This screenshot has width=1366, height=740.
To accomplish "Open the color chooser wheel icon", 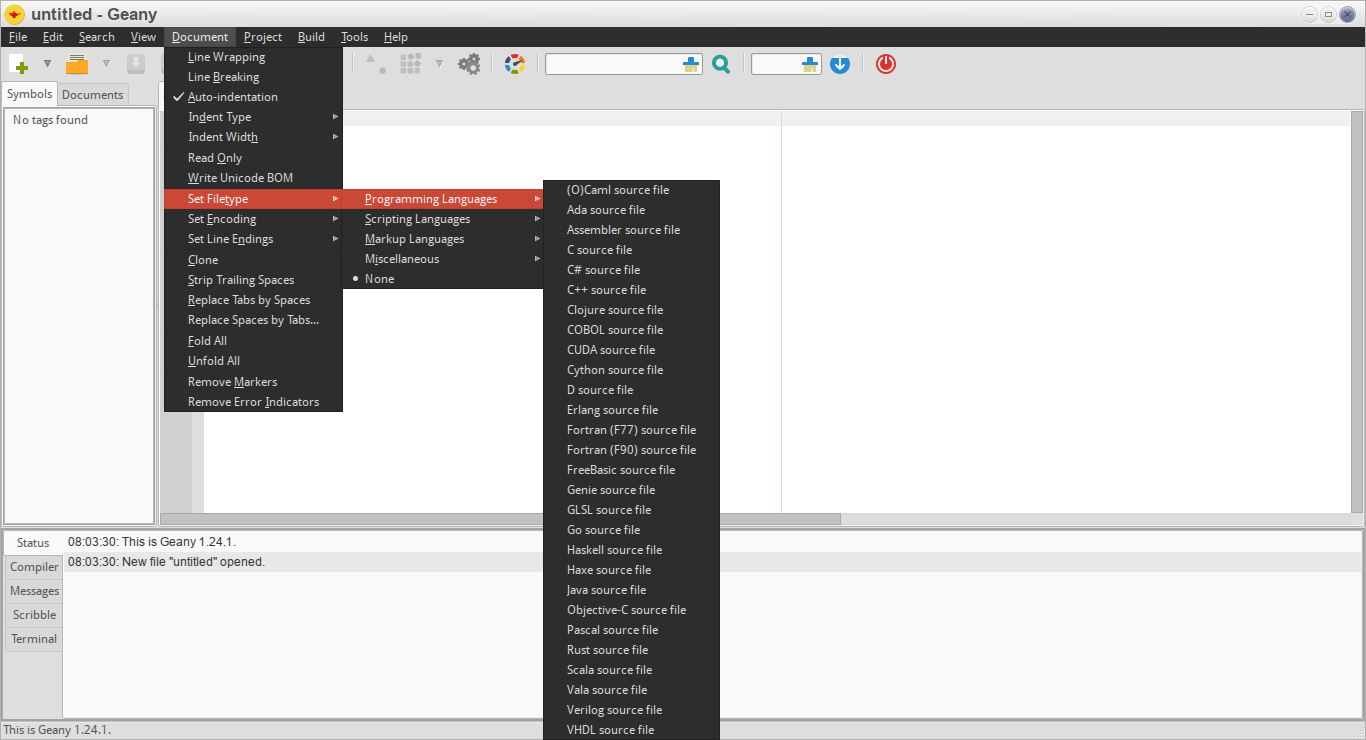I will [x=515, y=64].
